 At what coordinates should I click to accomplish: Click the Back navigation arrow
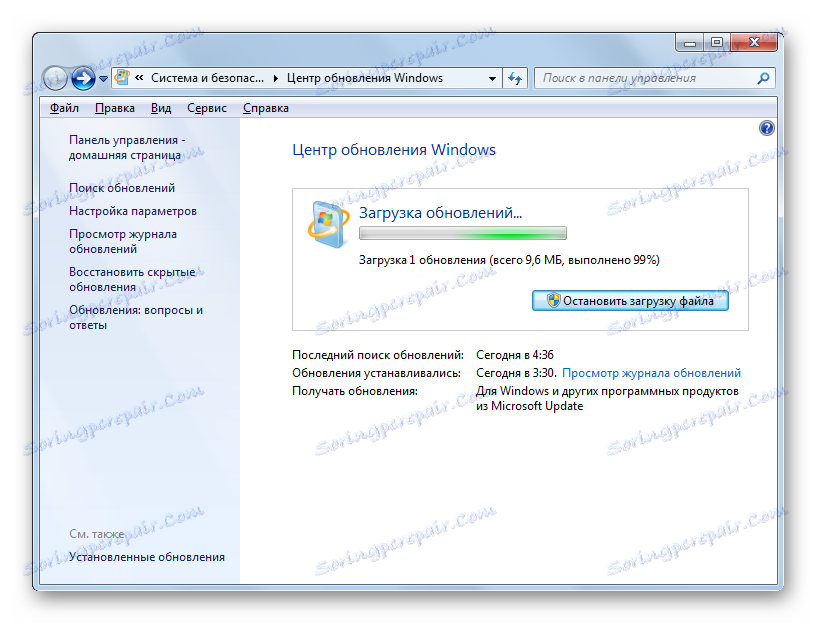coord(55,79)
